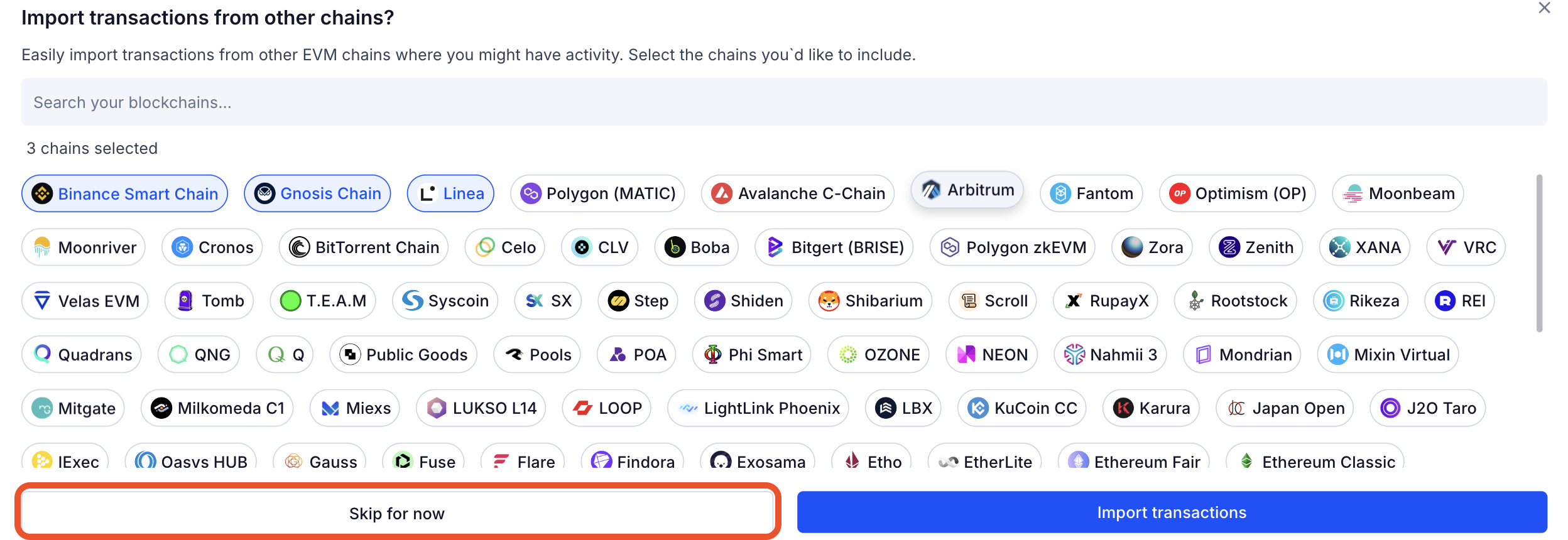This screenshot has width=1568, height=540.
Task: Select the Scroll chain chip
Action: (993, 301)
